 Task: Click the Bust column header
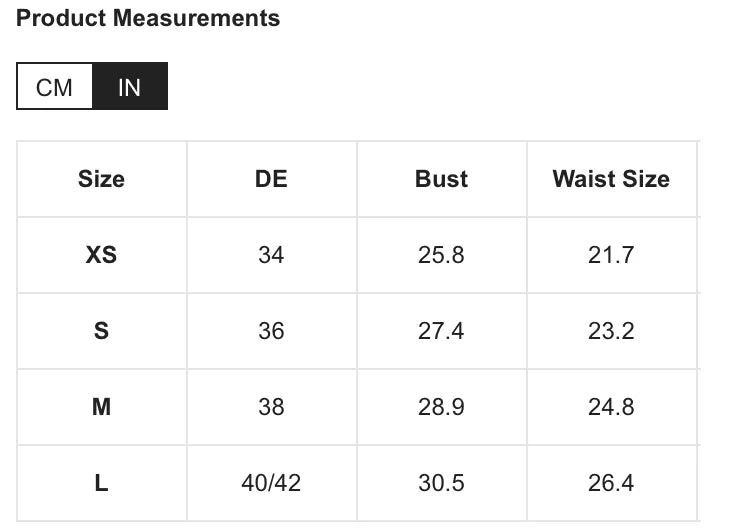click(x=441, y=179)
